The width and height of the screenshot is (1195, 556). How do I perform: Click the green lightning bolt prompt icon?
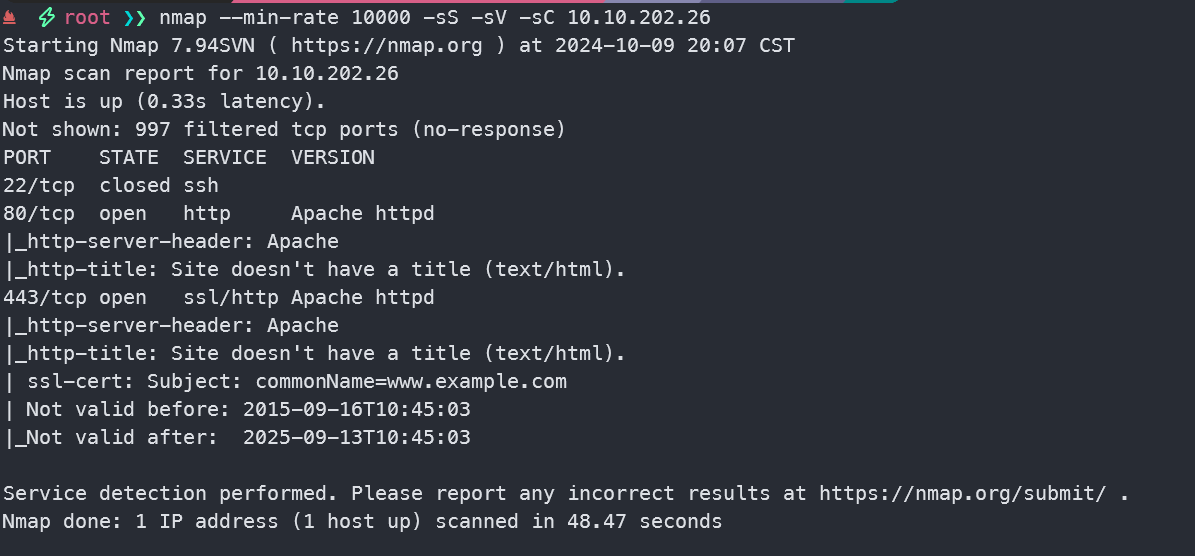coord(46,18)
